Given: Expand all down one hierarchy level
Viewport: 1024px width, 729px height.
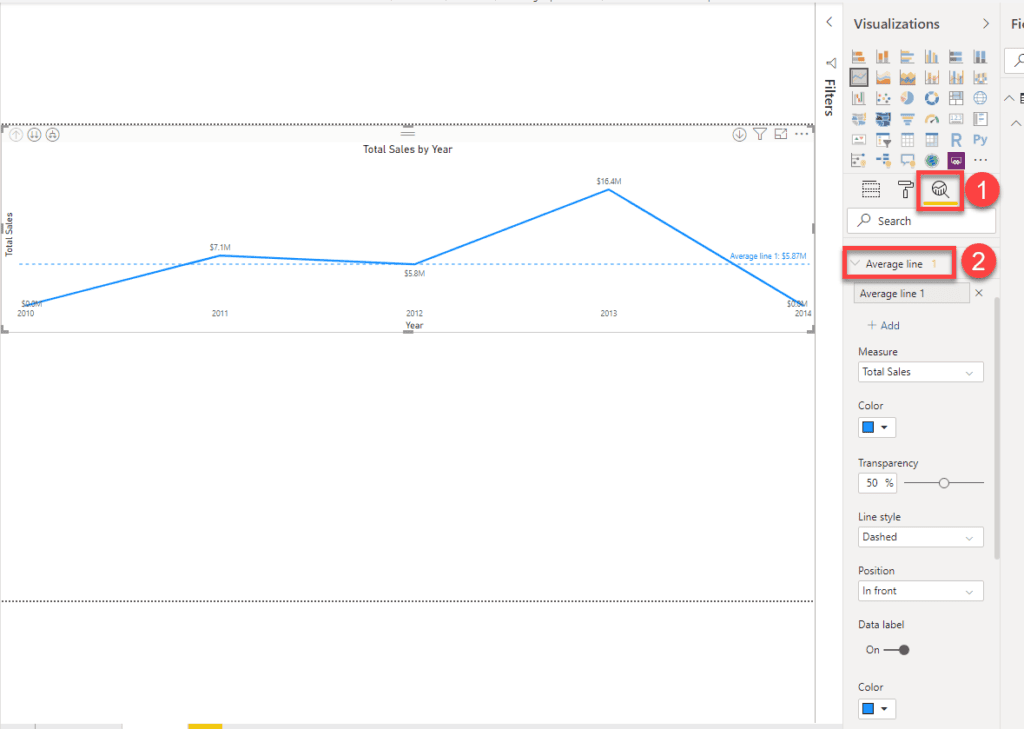Looking at the screenshot, I should tap(53, 135).
